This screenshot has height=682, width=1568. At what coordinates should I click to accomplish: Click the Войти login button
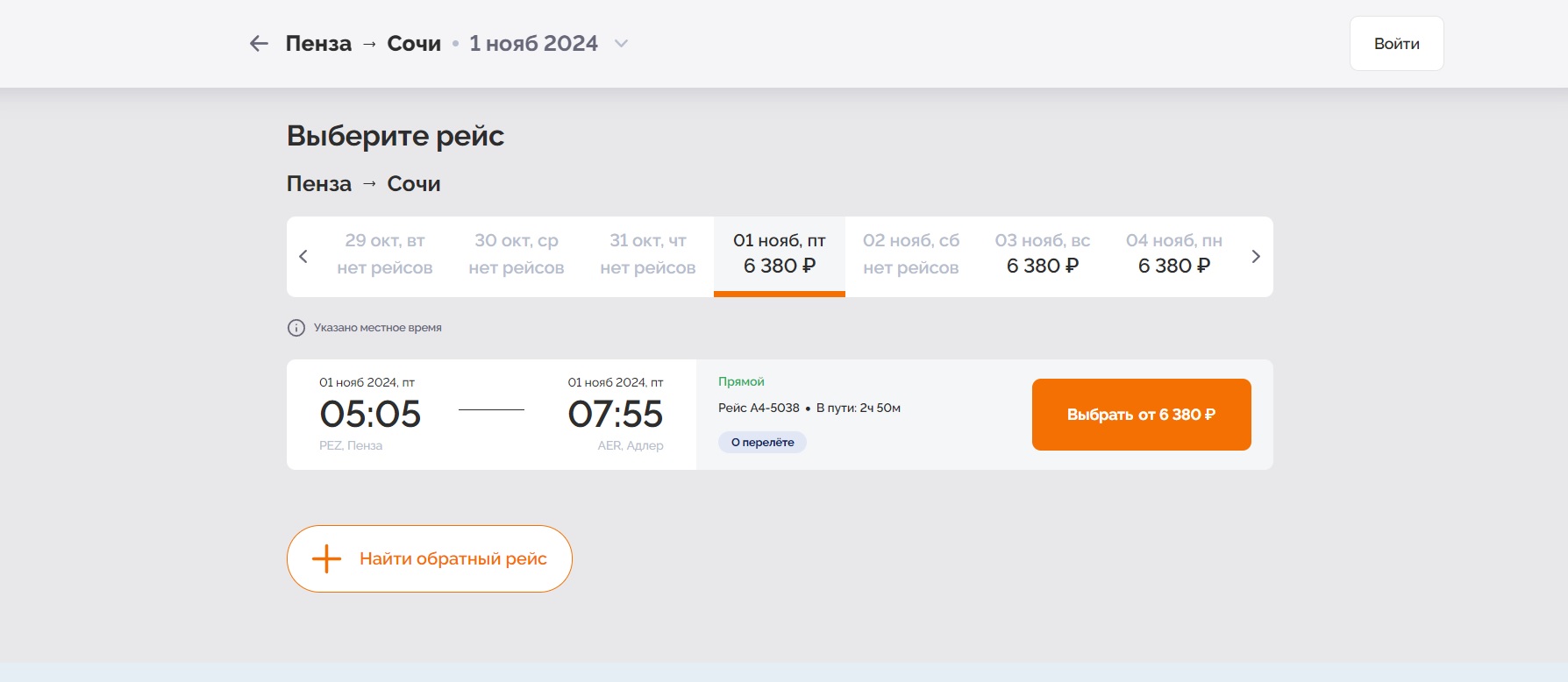coord(1396,44)
